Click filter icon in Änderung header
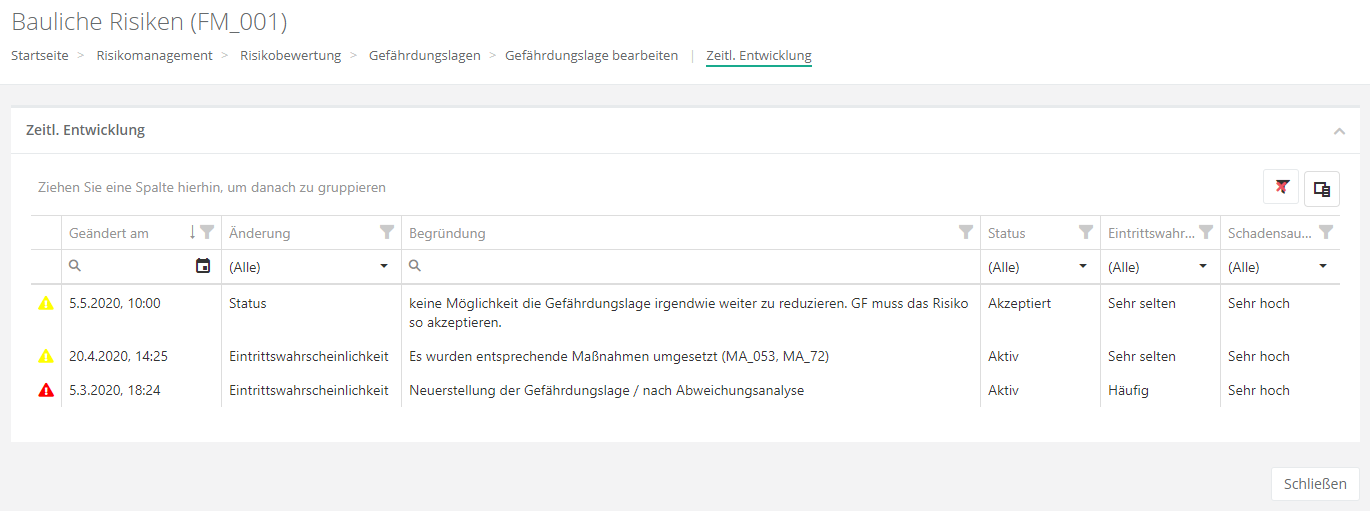 [387, 232]
